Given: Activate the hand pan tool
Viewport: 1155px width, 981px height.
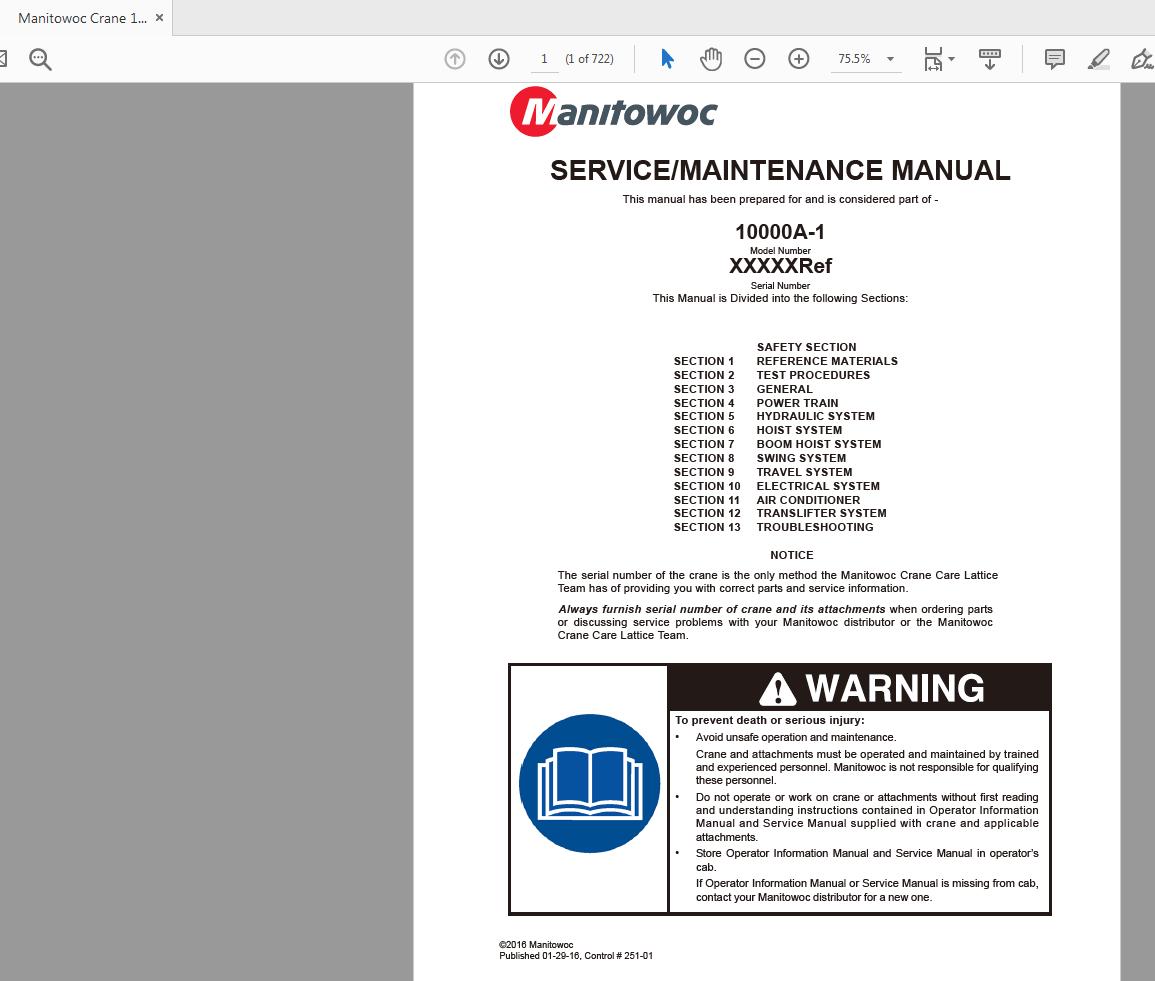Looking at the screenshot, I should pyautogui.click(x=711, y=59).
